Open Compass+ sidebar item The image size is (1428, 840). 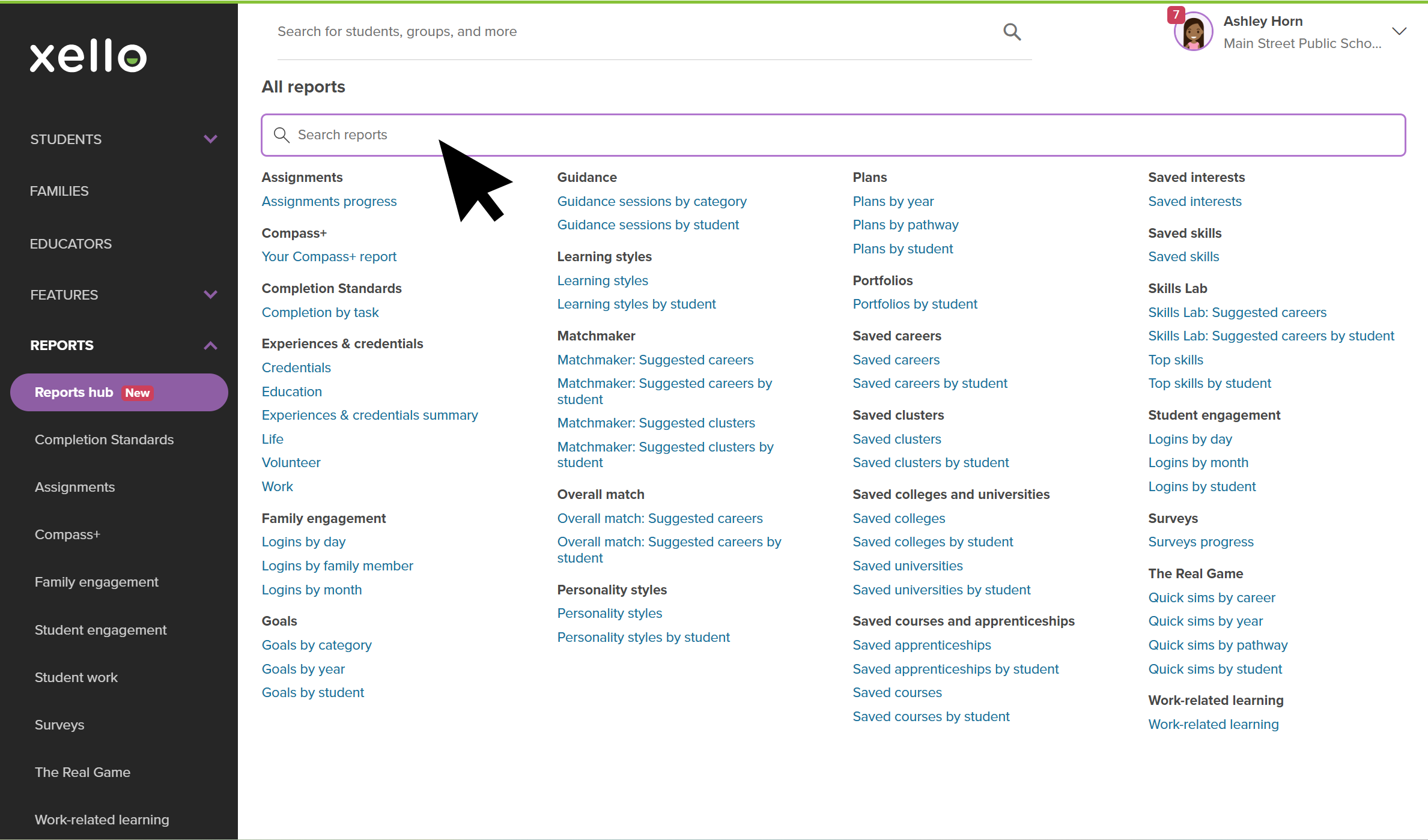click(67, 534)
